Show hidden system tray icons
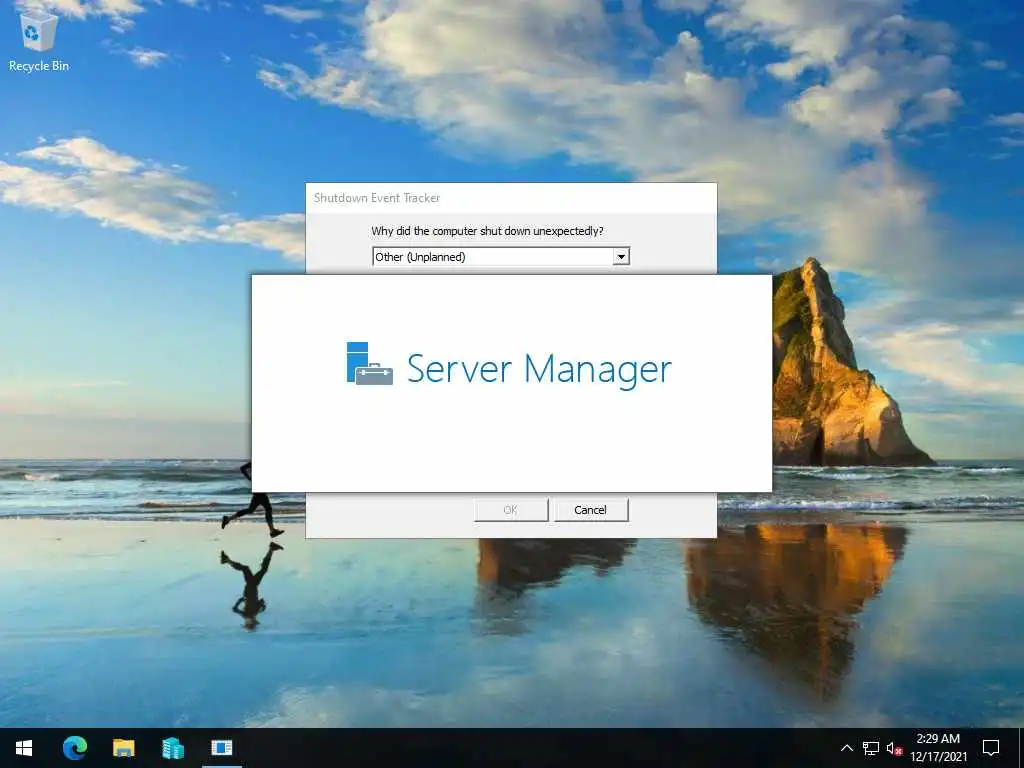This screenshot has height=768, width=1024. coord(846,748)
